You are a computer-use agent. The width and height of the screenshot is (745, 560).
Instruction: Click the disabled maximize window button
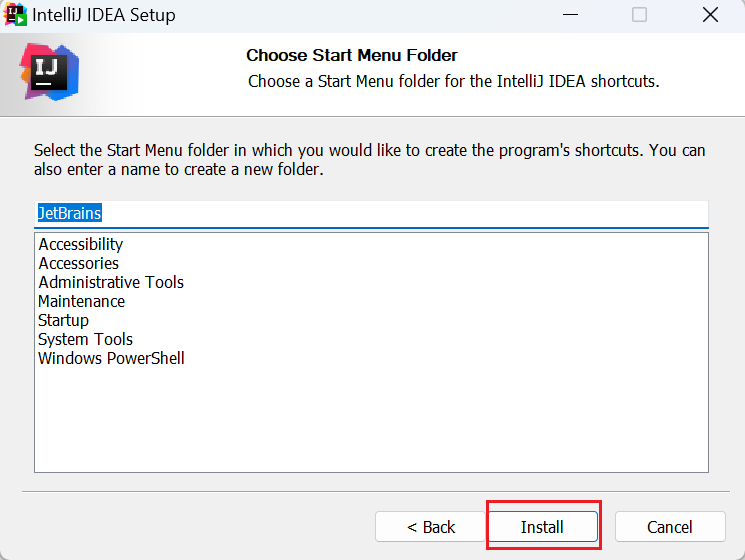[639, 15]
